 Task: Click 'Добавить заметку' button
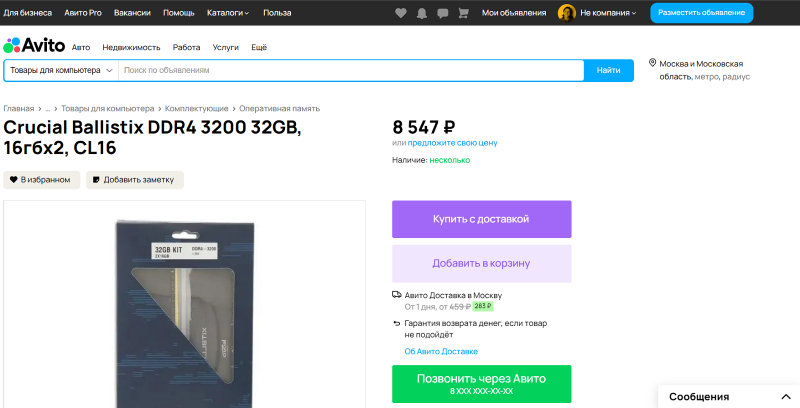coord(135,180)
